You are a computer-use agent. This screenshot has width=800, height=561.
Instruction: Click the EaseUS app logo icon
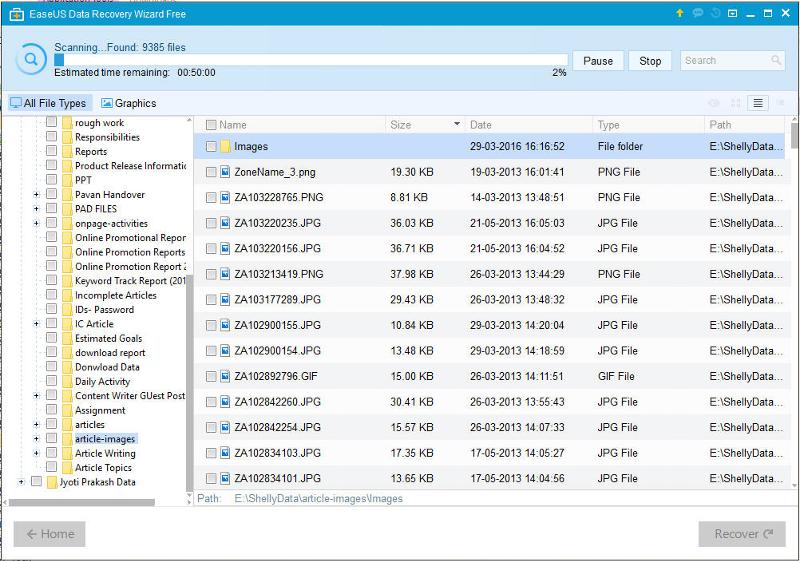pyautogui.click(x=16, y=14)
